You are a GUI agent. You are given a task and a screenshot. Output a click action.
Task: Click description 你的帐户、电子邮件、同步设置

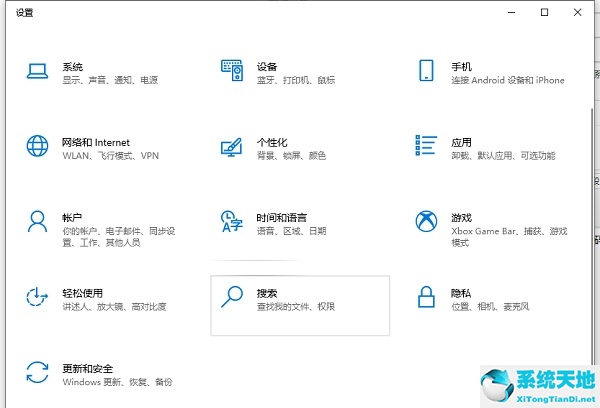[119, 237]
